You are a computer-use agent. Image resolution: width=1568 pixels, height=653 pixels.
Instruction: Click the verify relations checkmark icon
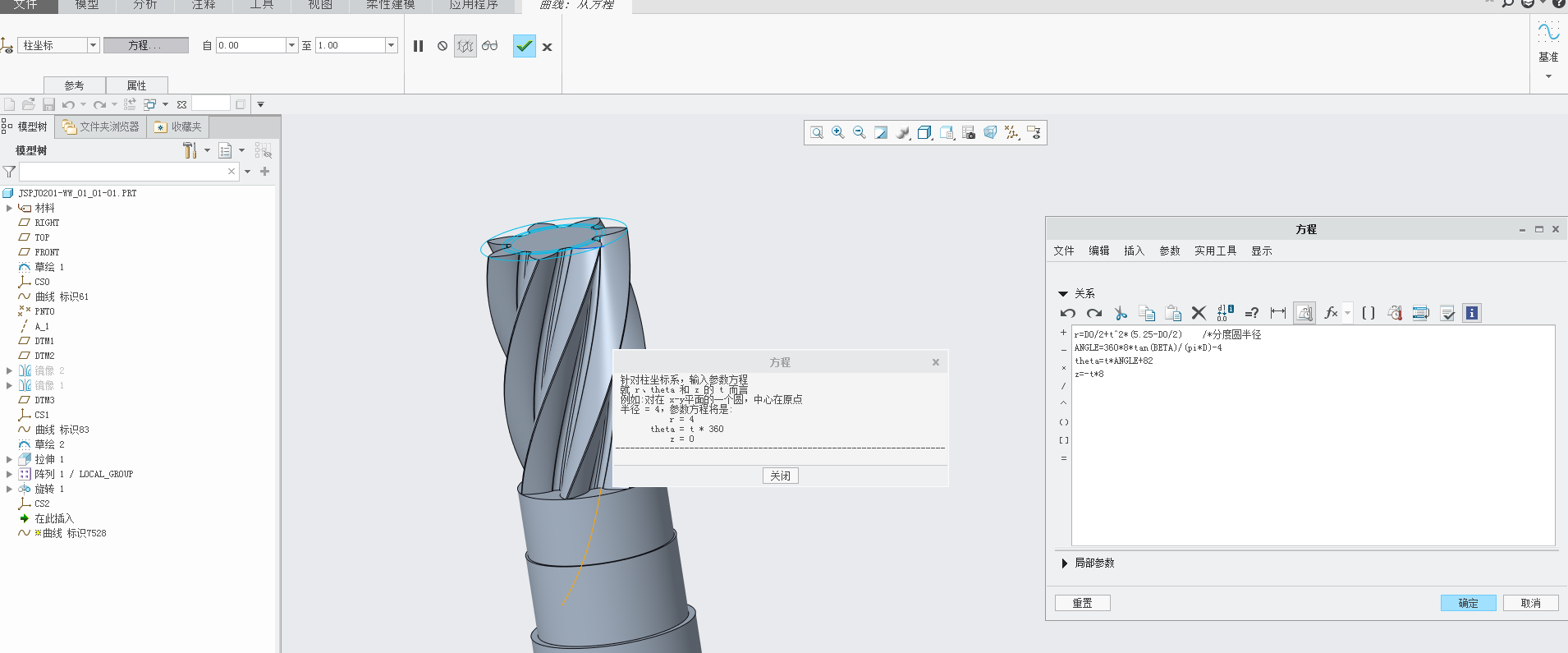[x=1447, y=313]
